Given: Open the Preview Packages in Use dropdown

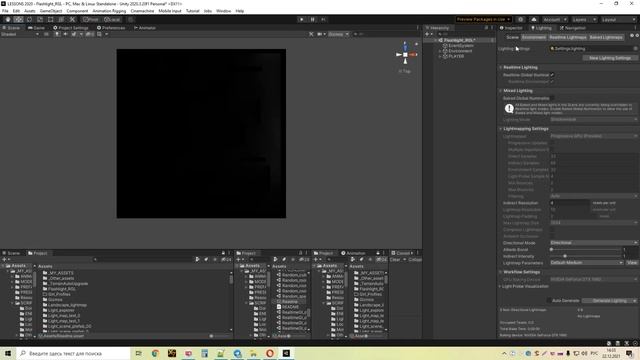Looking at the screenshot, I should [484, 19].
